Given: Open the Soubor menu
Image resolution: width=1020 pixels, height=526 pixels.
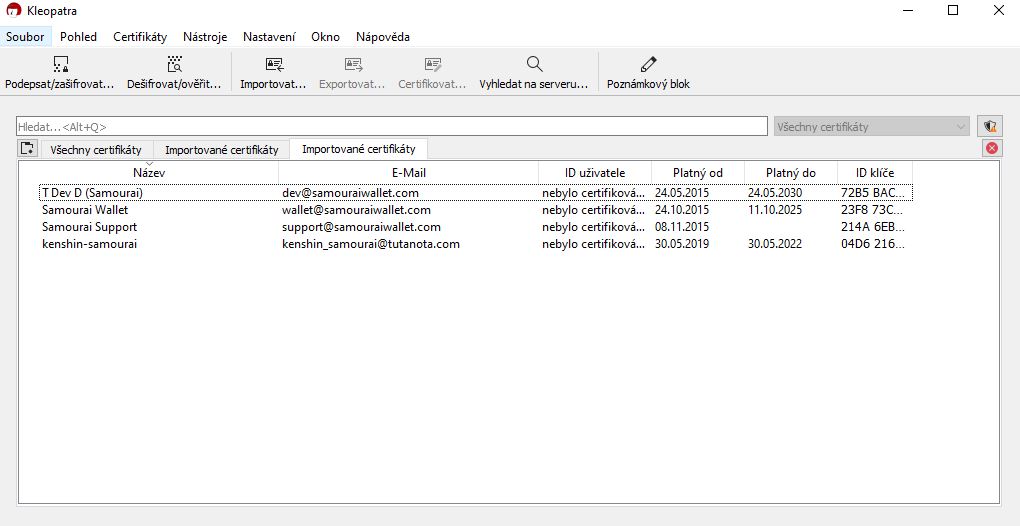Looking at the screenshot, I should 25,37.
